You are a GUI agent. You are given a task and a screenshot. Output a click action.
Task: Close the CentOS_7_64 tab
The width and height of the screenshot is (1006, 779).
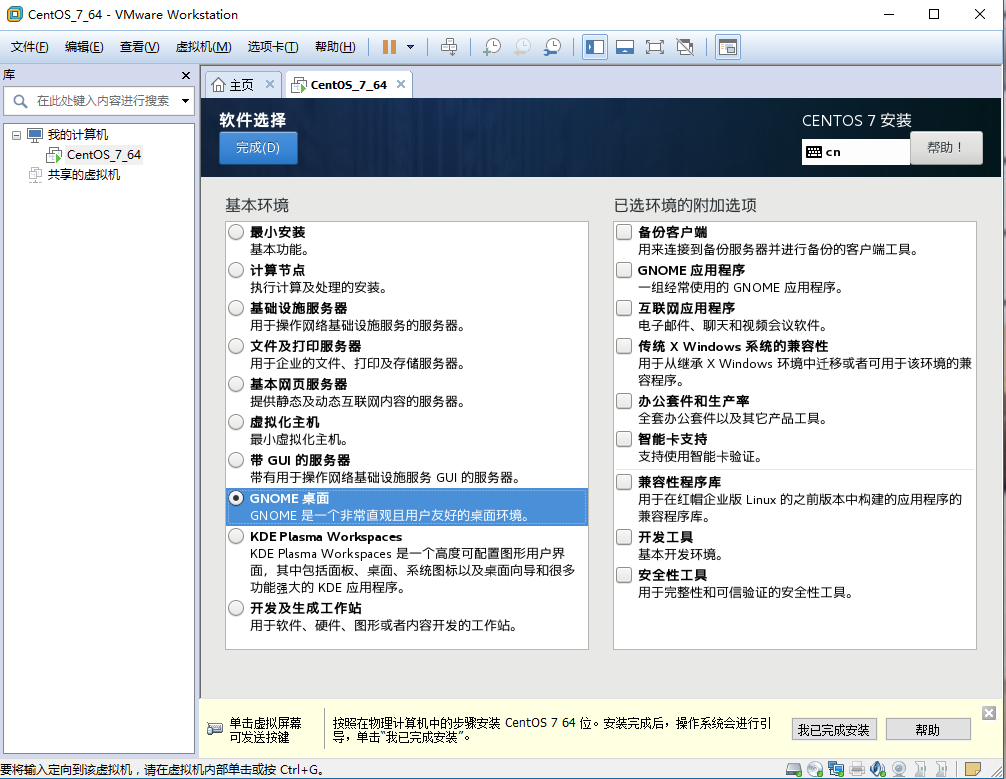pos(401,84)
